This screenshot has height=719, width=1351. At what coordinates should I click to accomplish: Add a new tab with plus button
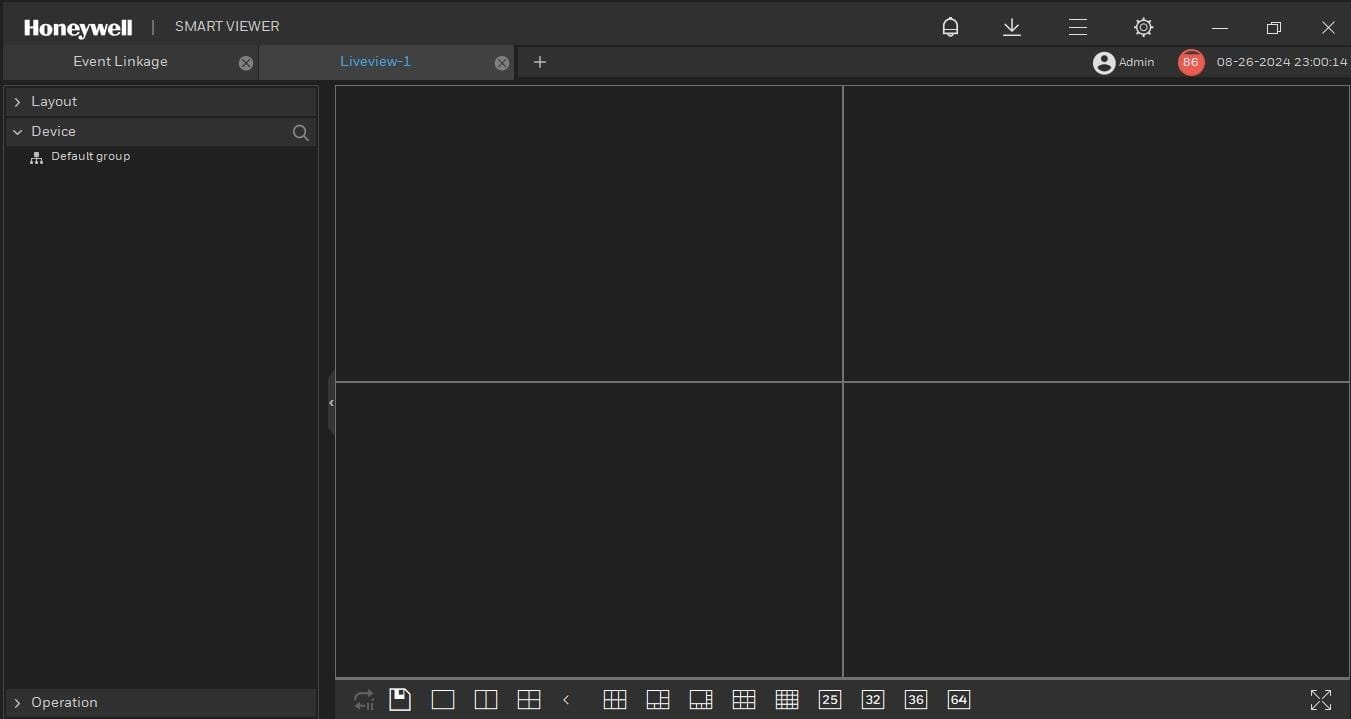[540, 62]
